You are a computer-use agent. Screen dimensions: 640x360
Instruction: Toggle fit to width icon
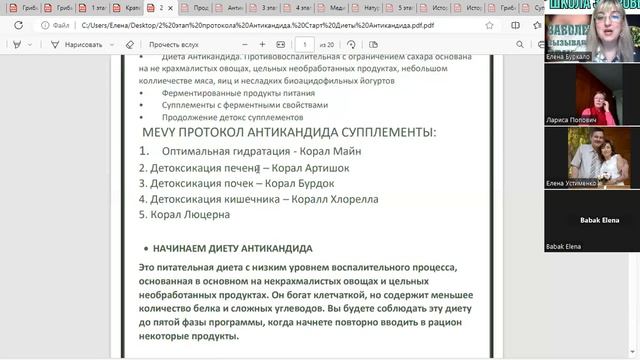tap(281, 44)
